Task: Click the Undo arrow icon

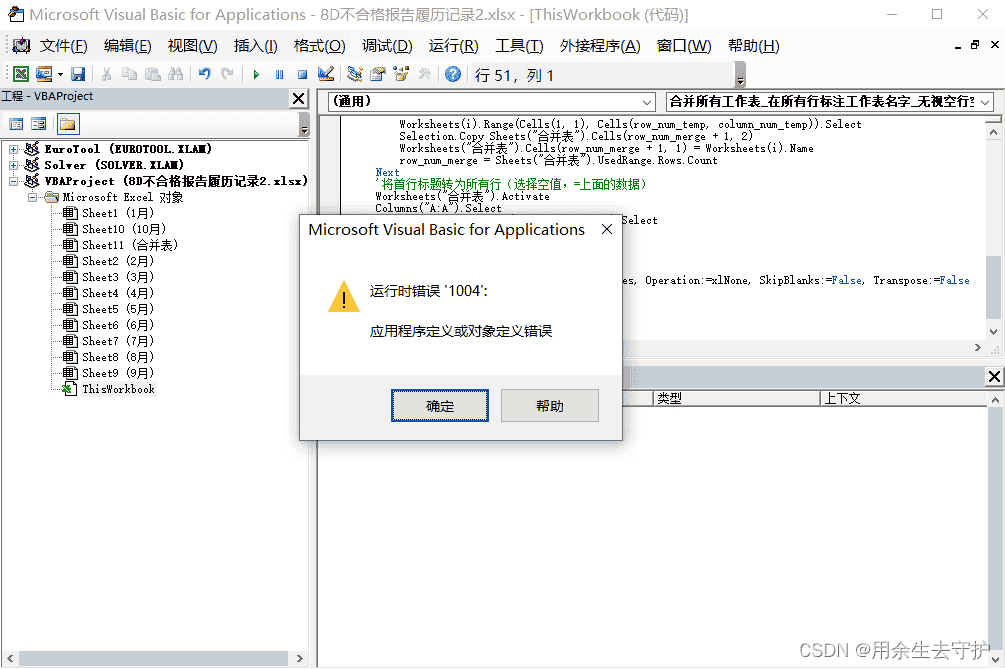Action: 204,74
